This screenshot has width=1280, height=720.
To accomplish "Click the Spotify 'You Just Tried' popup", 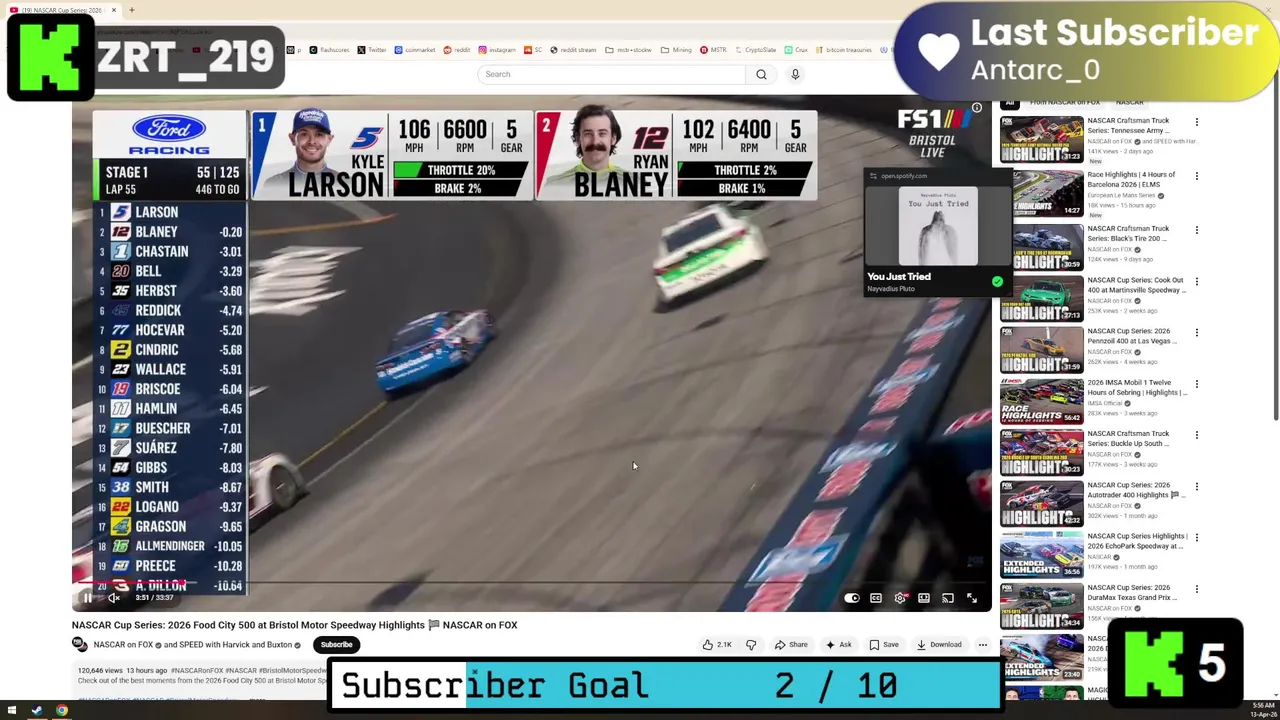I will (x=938, y=233).
